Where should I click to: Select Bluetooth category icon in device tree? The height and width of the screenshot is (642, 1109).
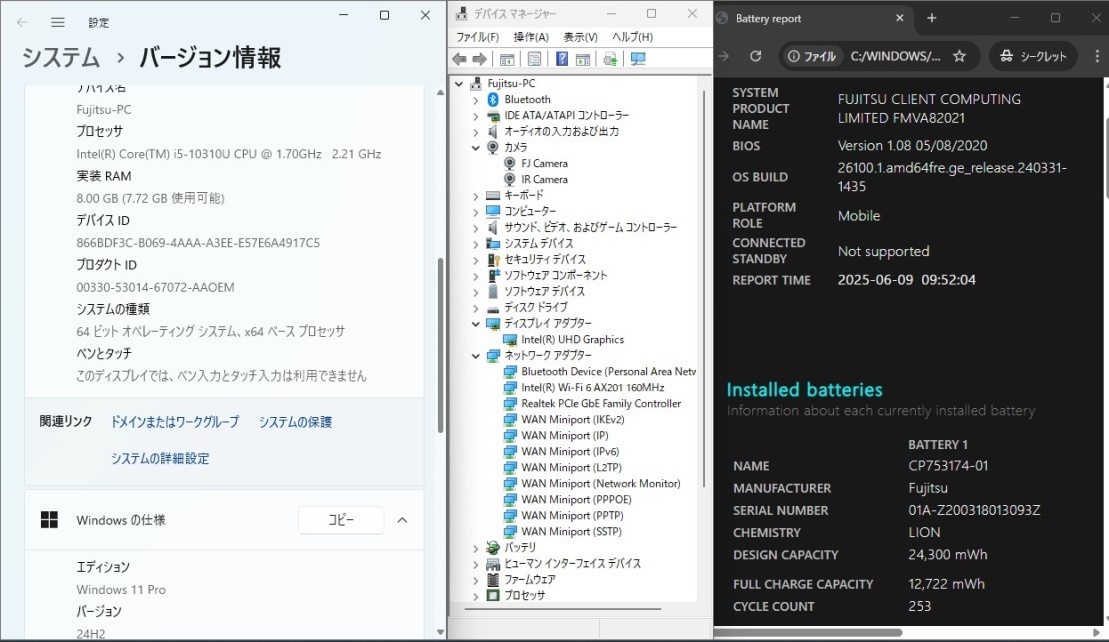493,100
